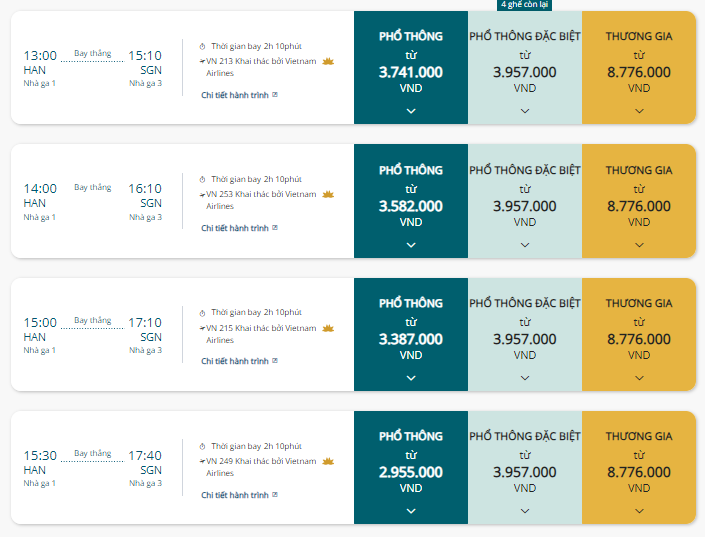705x537 pixels.
Task: Open Chi tiết hành trình for VN 215
Action: 235,361
